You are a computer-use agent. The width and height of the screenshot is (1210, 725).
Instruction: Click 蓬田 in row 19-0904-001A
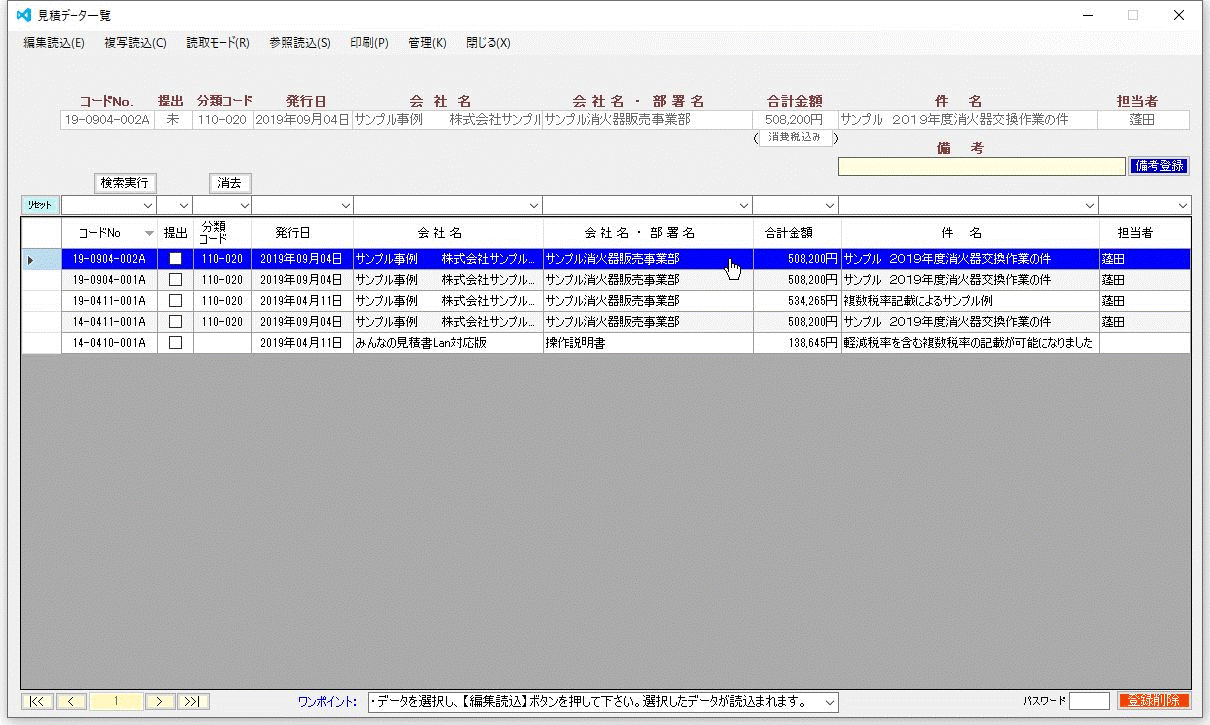click(x=1145, y=280)
